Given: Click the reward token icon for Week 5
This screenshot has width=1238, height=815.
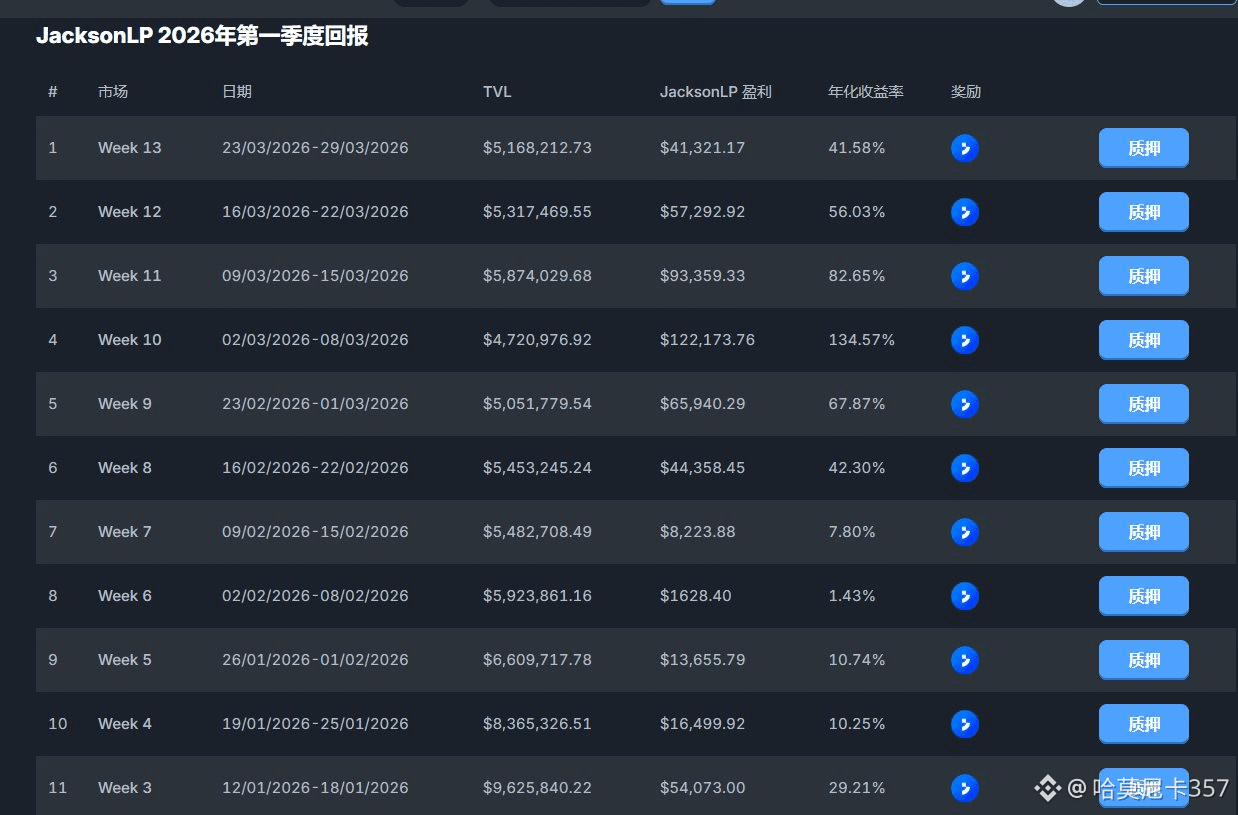Looking at the screenshot, I should click(x=965, y=660).
